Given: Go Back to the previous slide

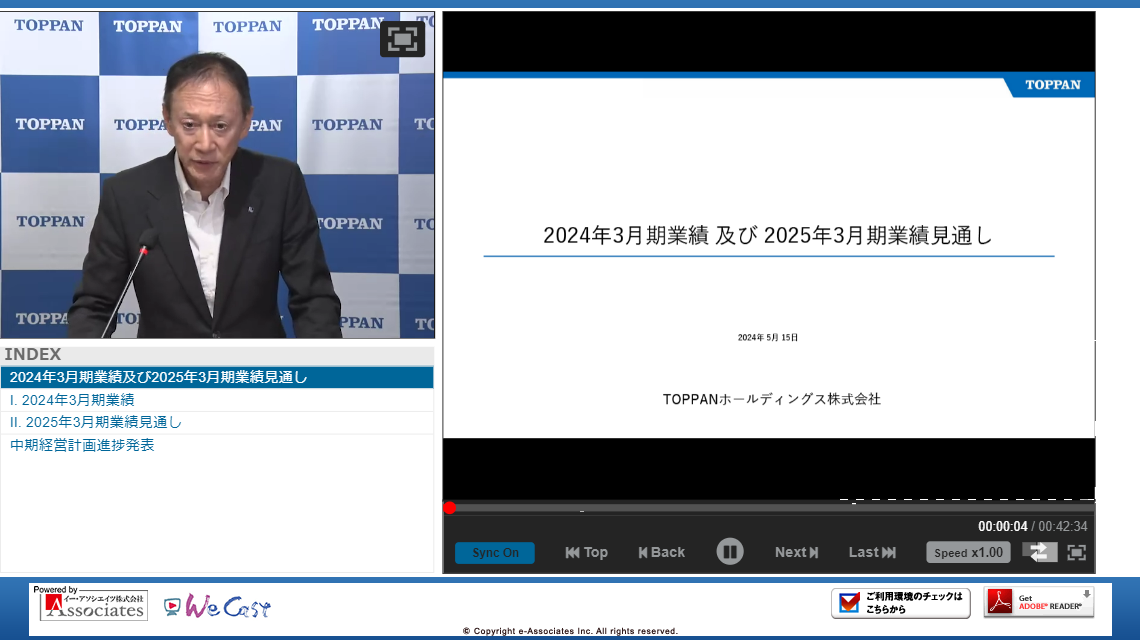Looking at the screenshot, I should pyautogui.click(x=661, y=552).
